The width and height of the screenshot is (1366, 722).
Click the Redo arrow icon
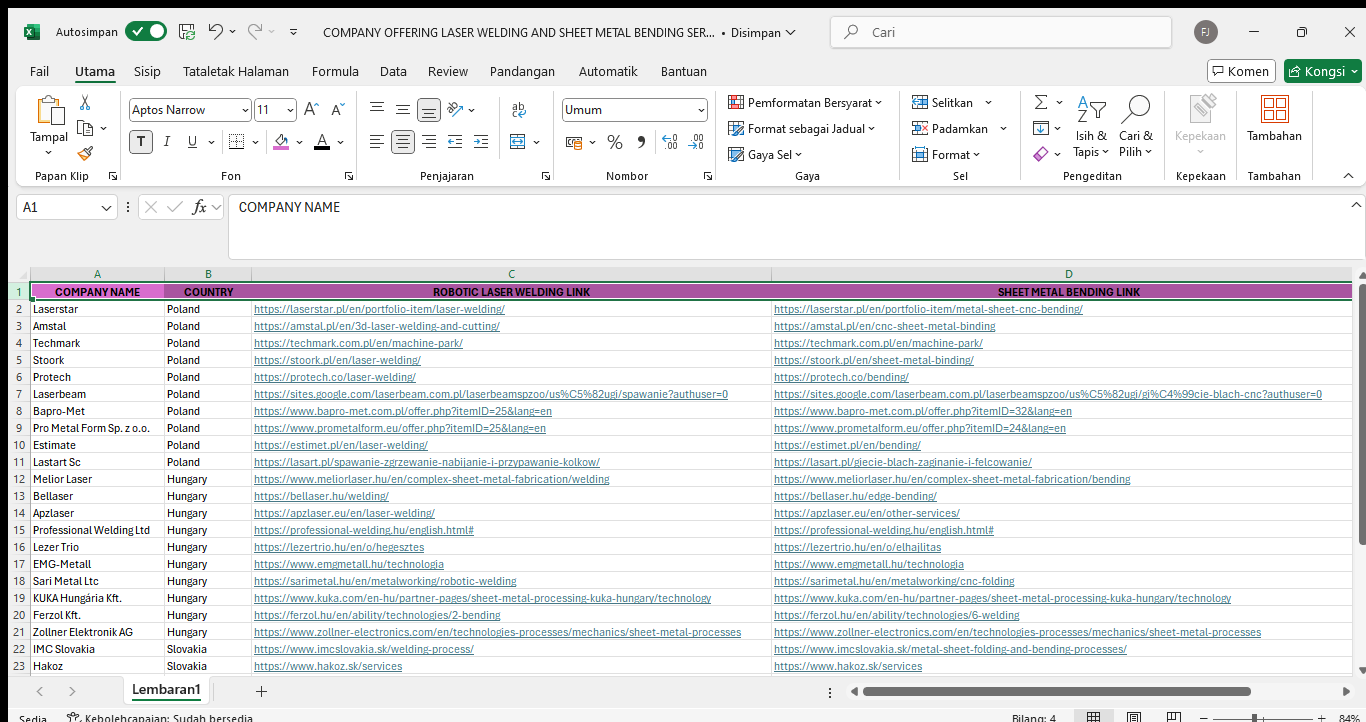(255, 32)
